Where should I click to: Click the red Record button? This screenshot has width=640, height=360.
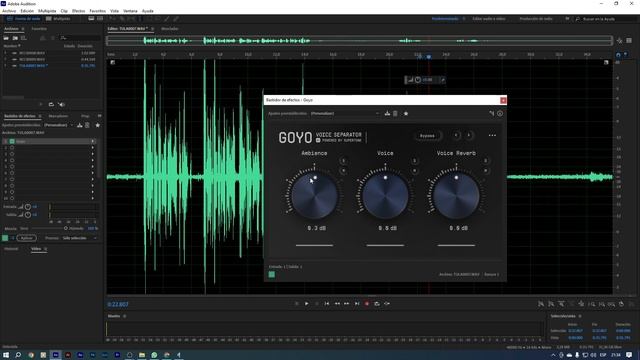[x=367, y=304]
